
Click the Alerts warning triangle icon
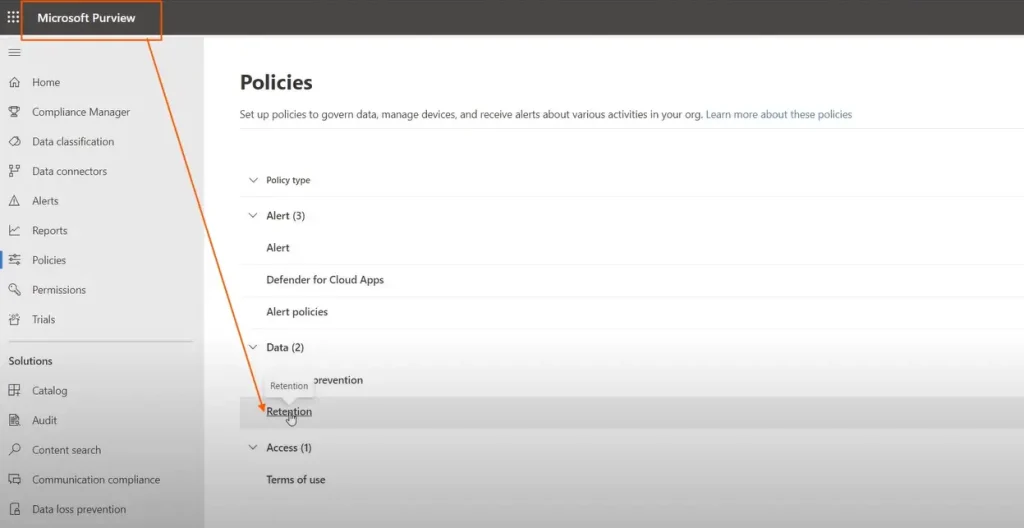pyautogui.click(x=14, y=201)
